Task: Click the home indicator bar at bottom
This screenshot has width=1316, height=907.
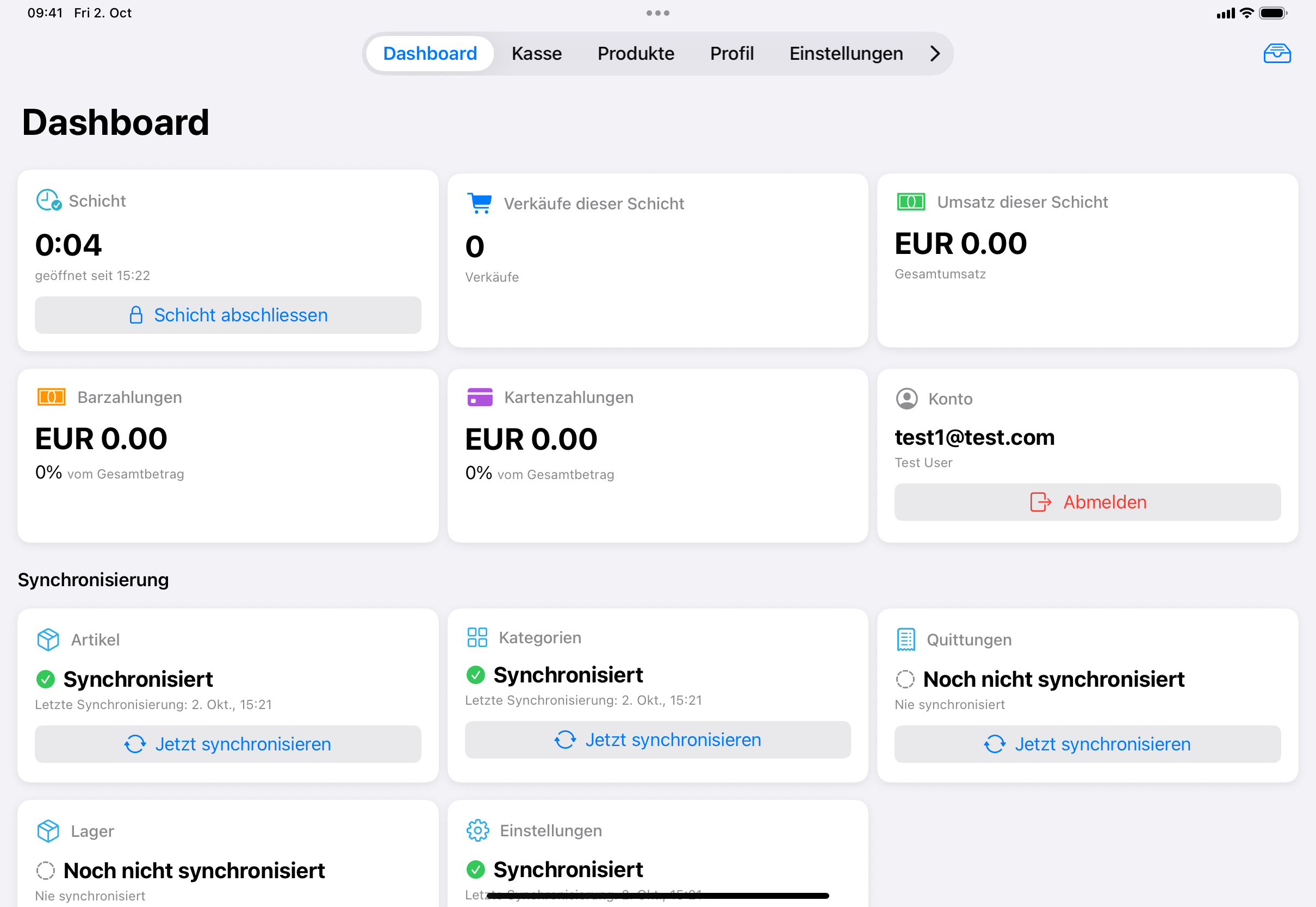Action: [x=657, y=896]
